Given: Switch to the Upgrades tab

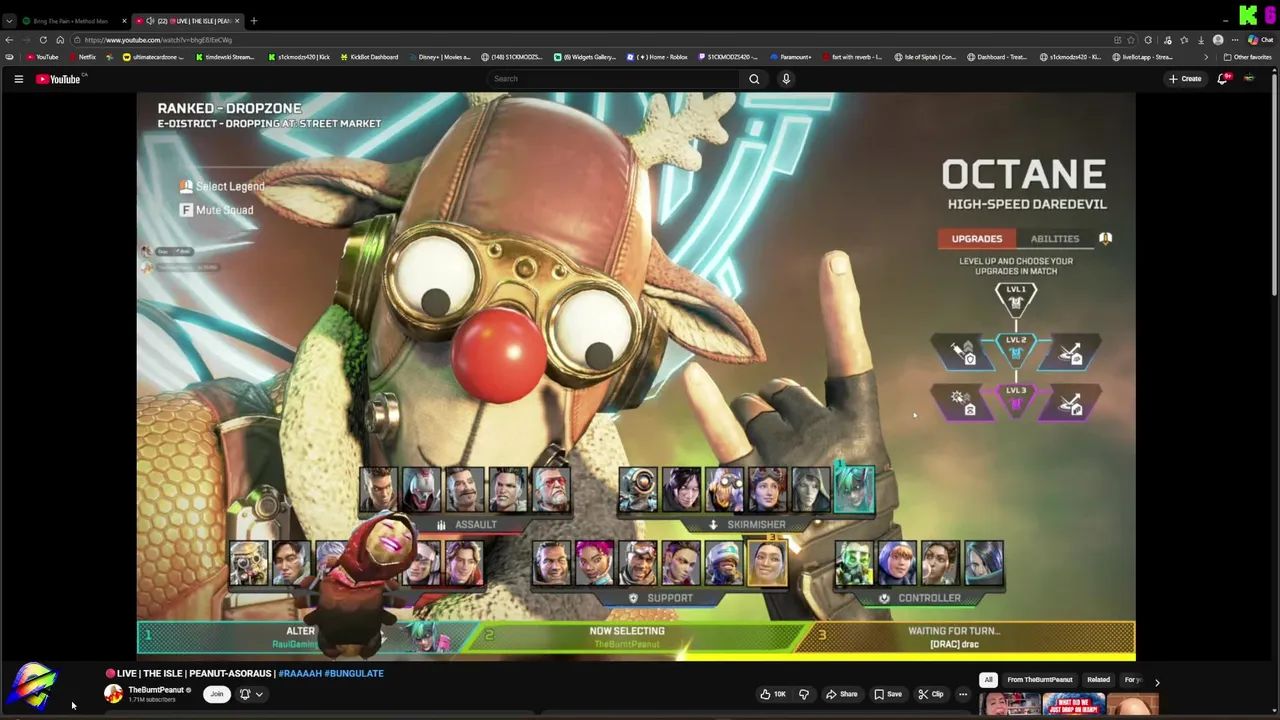Looking at the screenshot, I should point(977,239).
